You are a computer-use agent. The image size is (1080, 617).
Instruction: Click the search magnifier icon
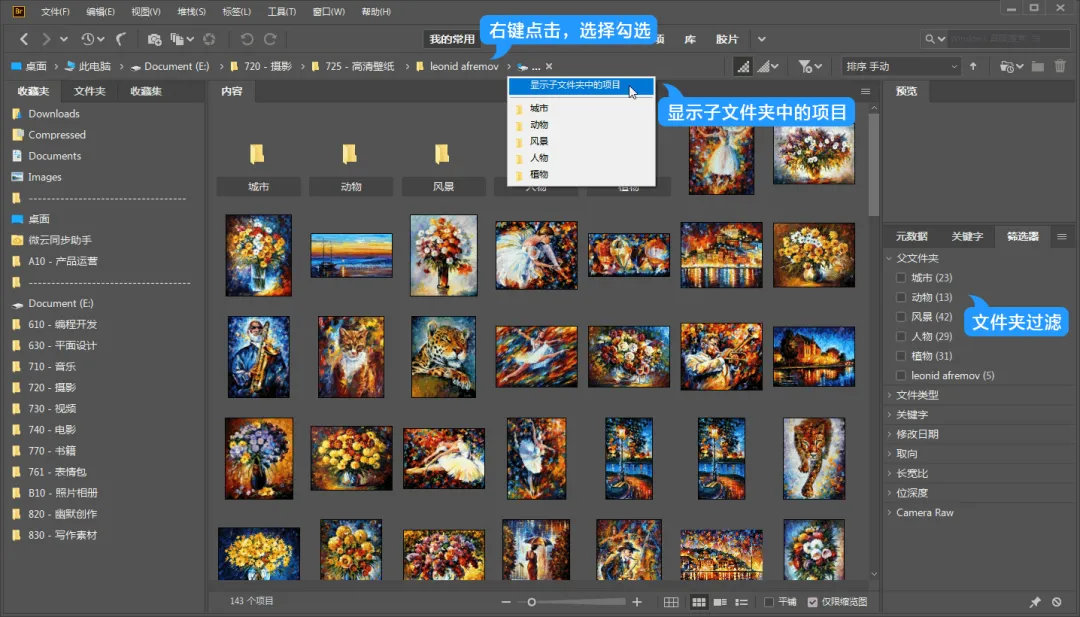pos(930,39)
